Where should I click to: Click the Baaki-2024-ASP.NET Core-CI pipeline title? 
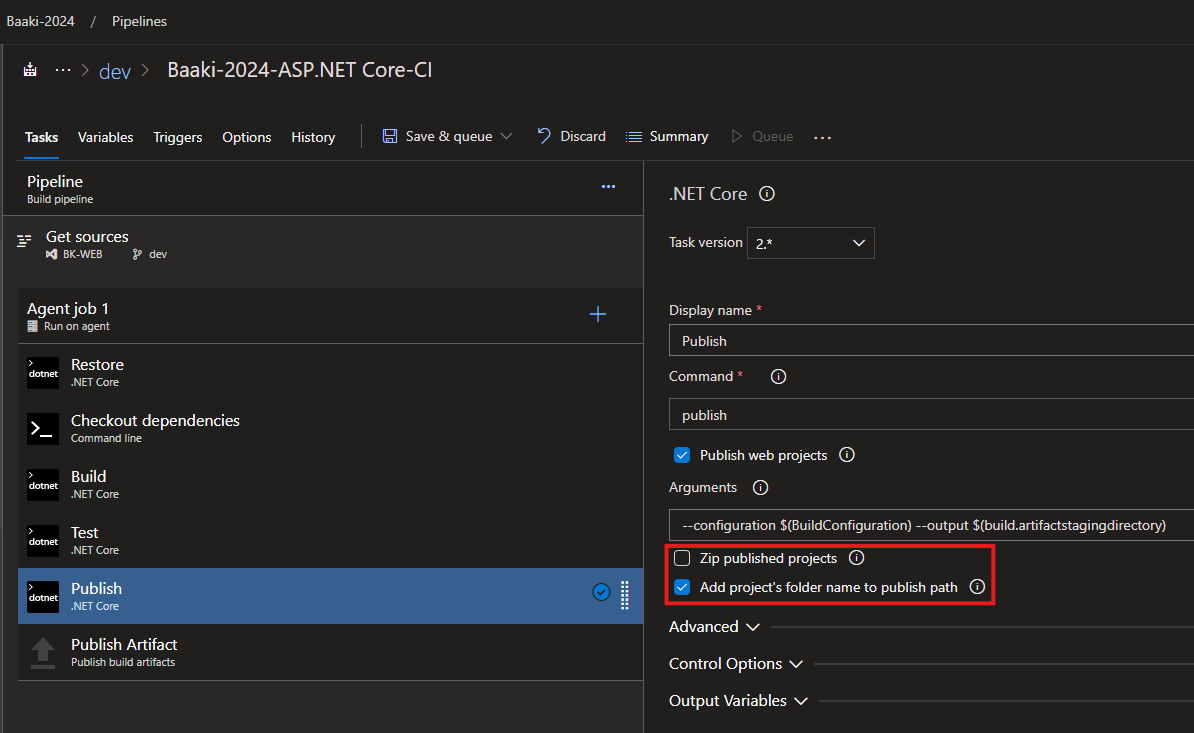pos(299,70)
